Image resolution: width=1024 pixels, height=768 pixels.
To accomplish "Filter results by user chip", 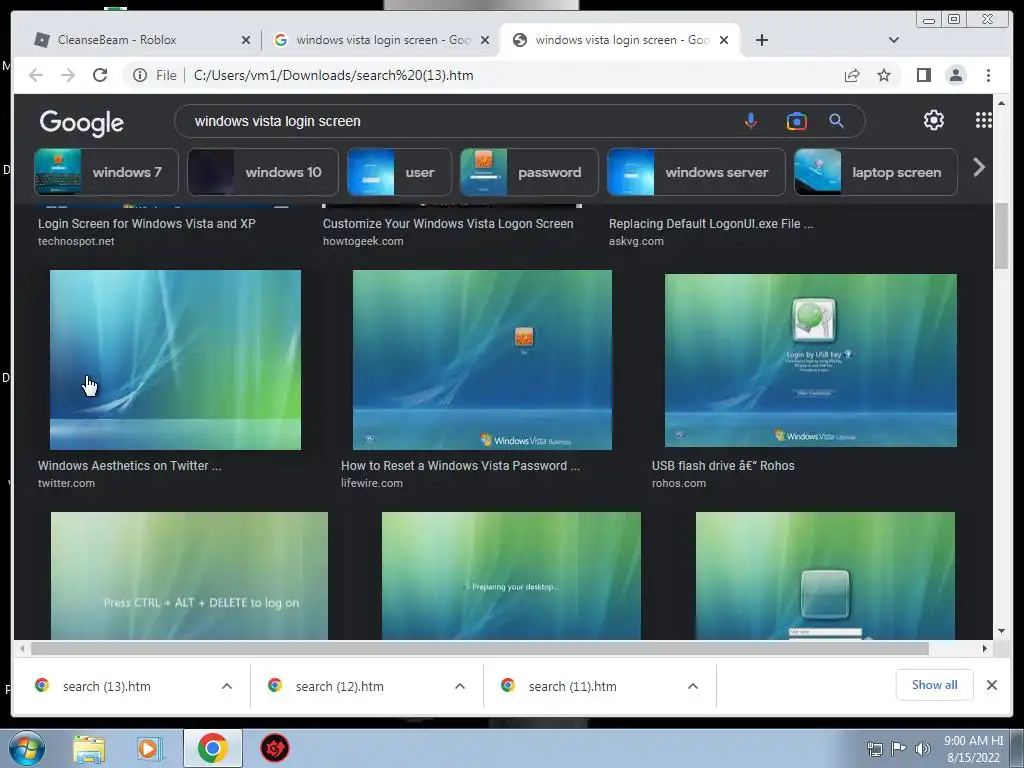I will click(x=399, y=172).
